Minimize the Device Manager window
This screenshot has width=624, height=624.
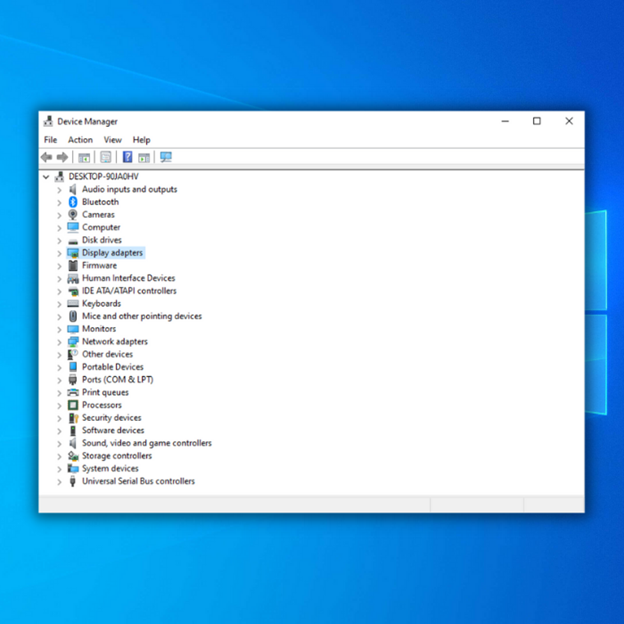[505, 121]
